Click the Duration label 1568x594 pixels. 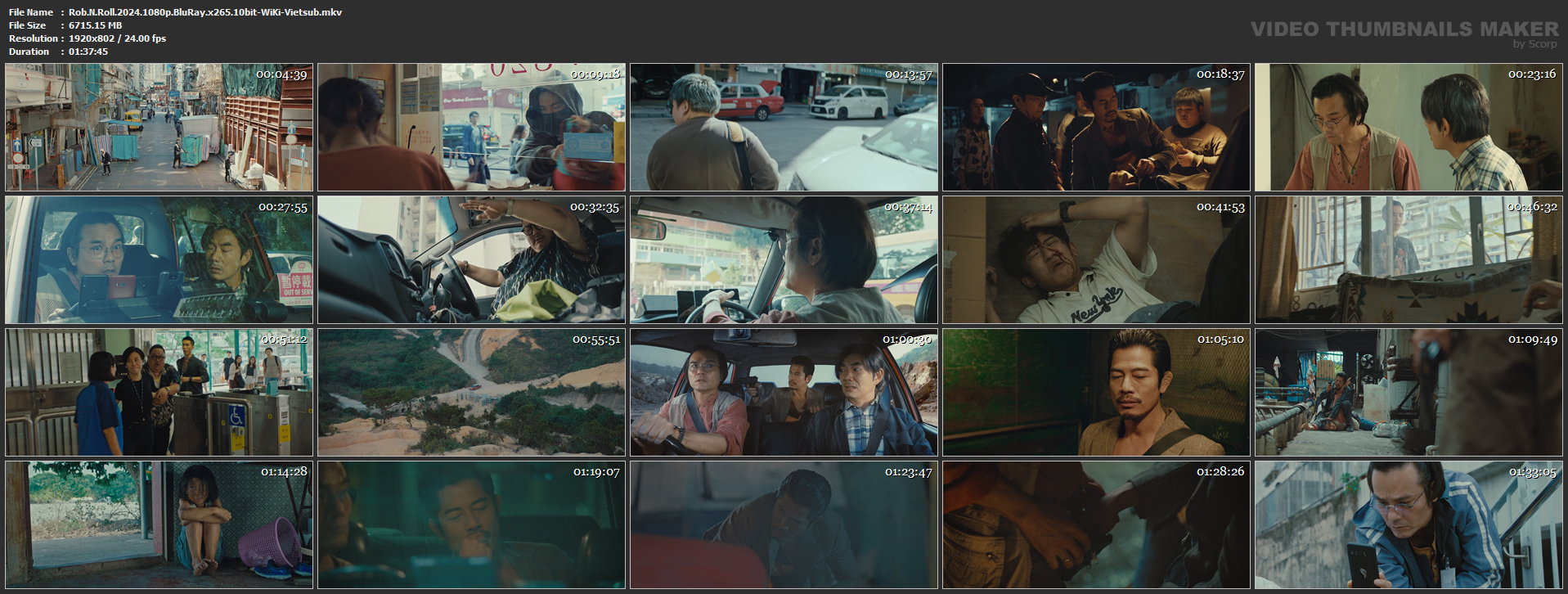click(29, 52)
